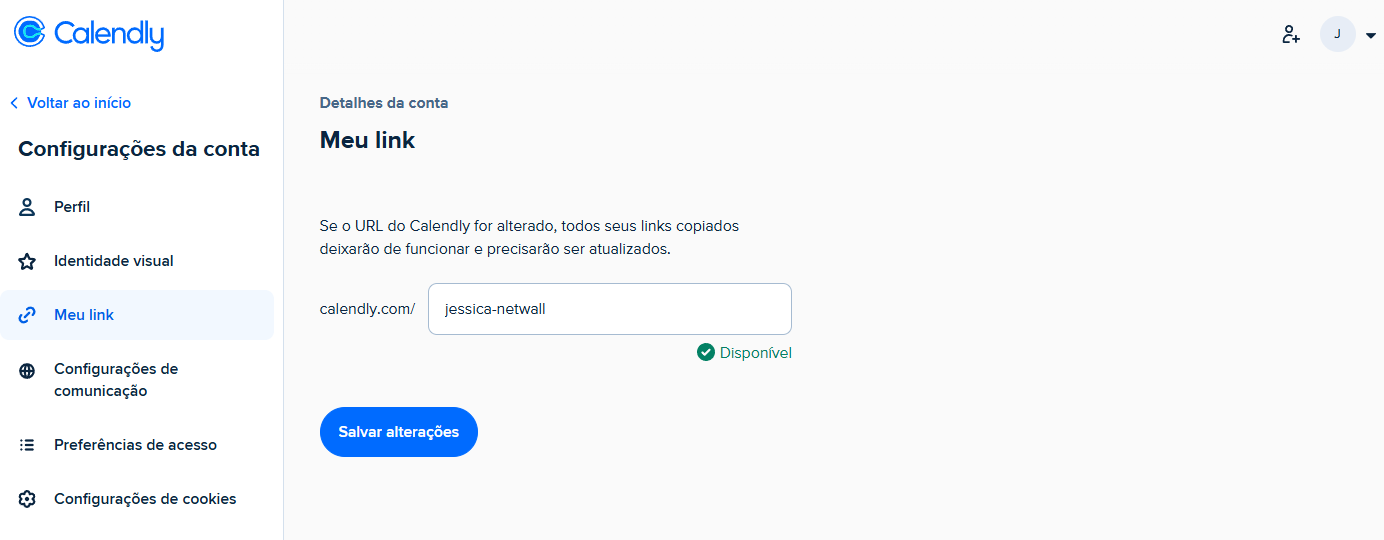Screen dimensions: 1384x540
Task: Click the Perfil person icon
Action: pos(28,207)
